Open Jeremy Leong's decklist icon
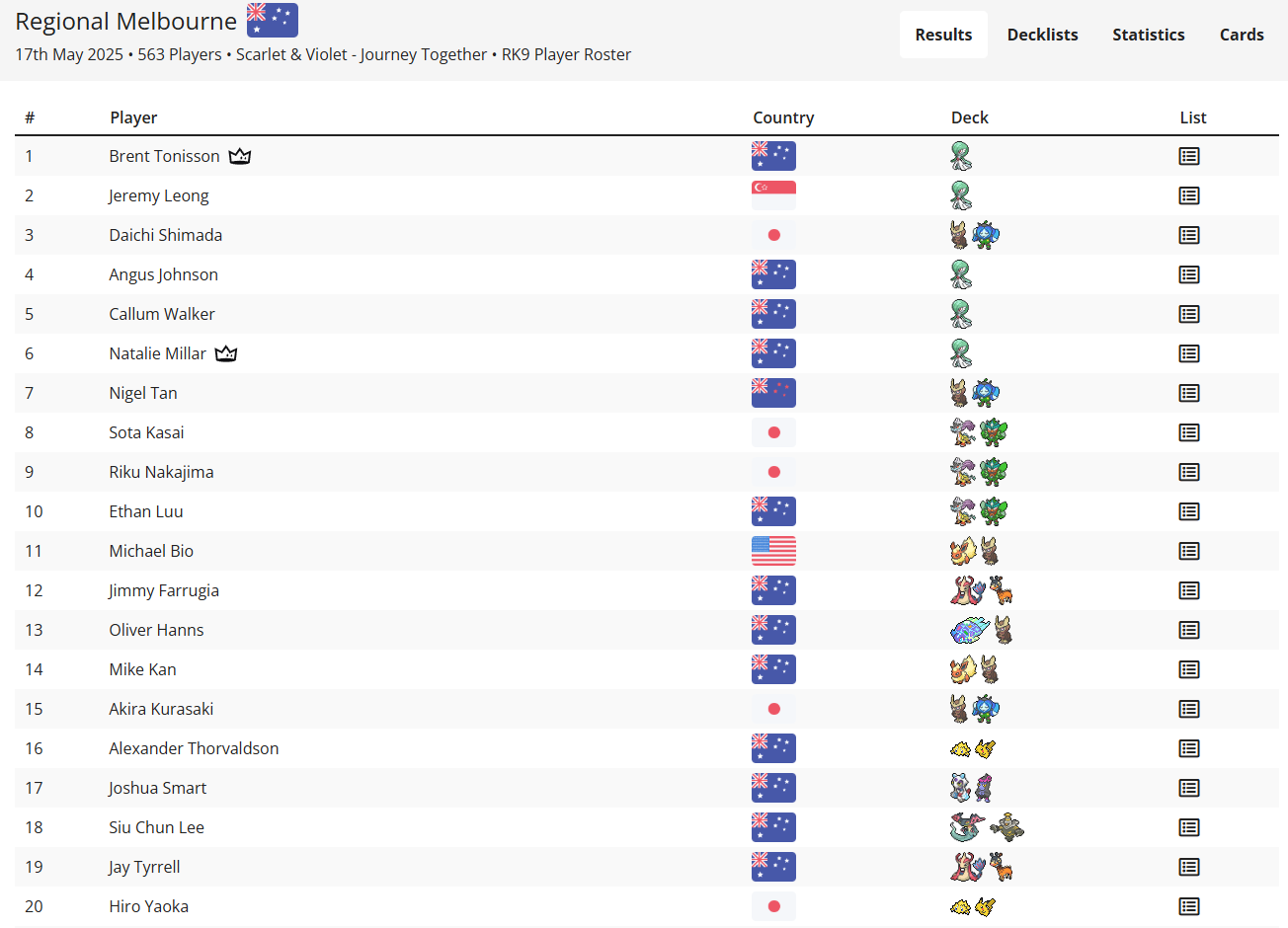Screen dimensions: 1288x928 tap(1189, 195)
